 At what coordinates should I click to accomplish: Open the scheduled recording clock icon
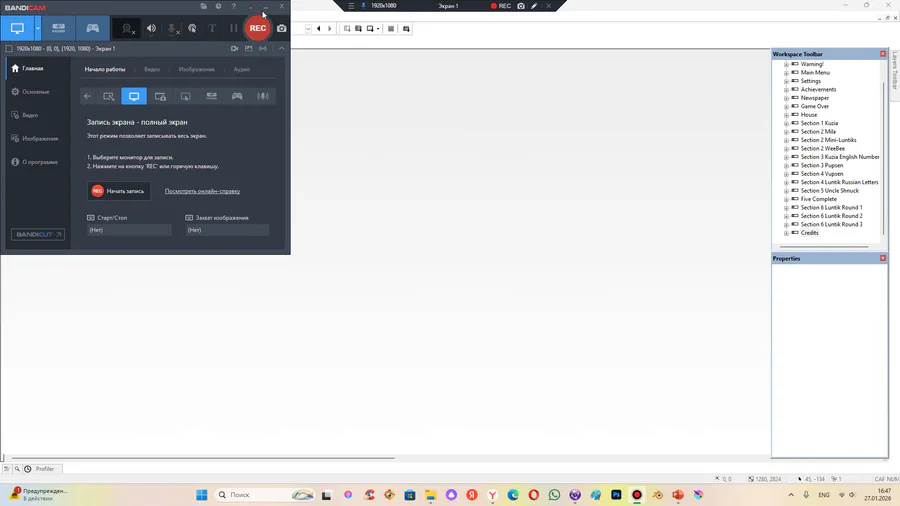click(x=218, y=6)
